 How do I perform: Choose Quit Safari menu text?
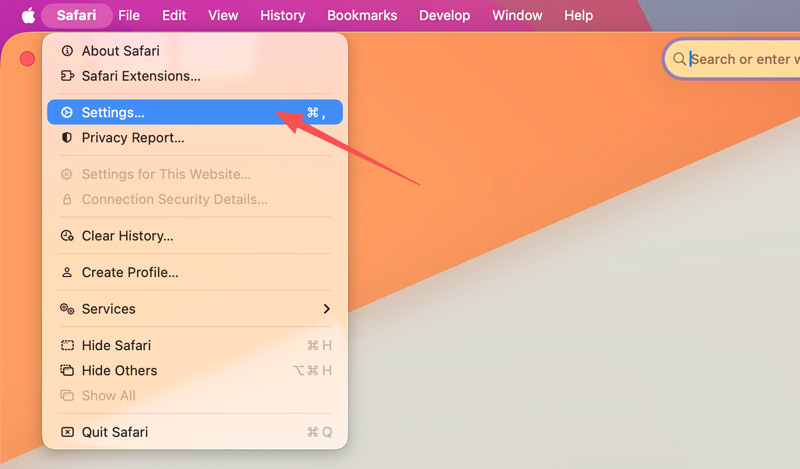[115, 432]
